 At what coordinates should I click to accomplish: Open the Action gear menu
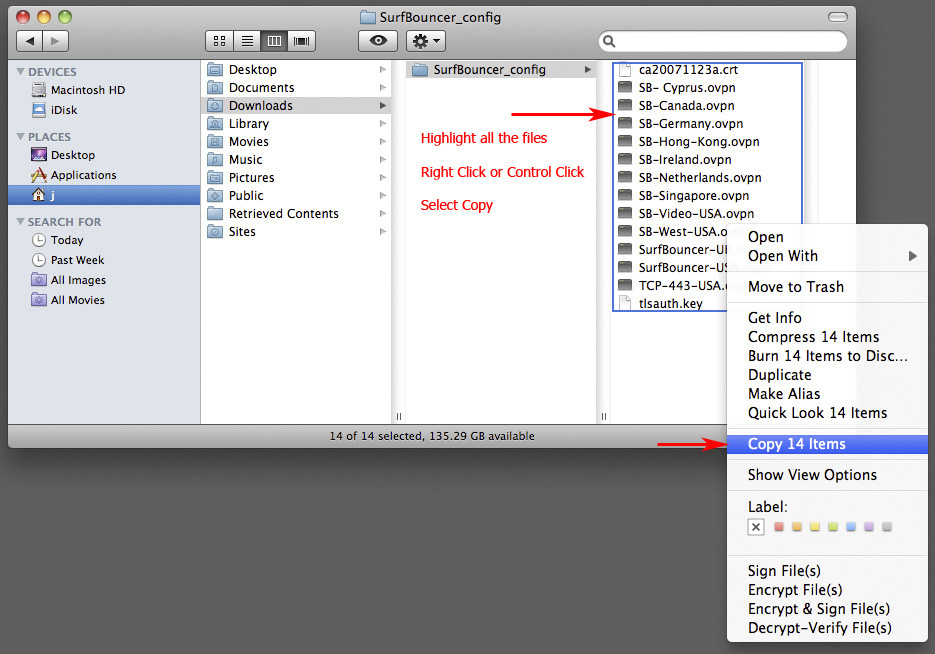[x=426, y=41]
